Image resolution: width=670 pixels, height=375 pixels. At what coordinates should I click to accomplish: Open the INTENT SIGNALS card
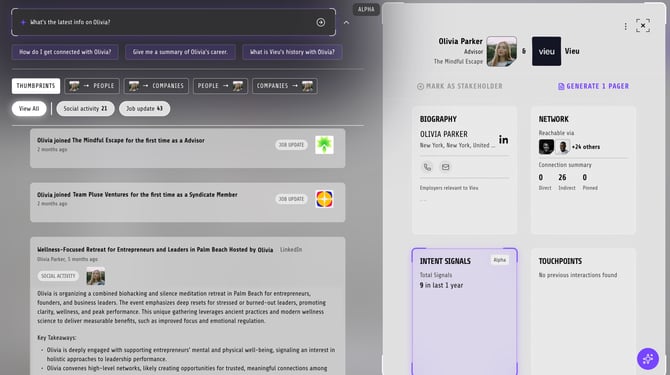coord(464,311)
